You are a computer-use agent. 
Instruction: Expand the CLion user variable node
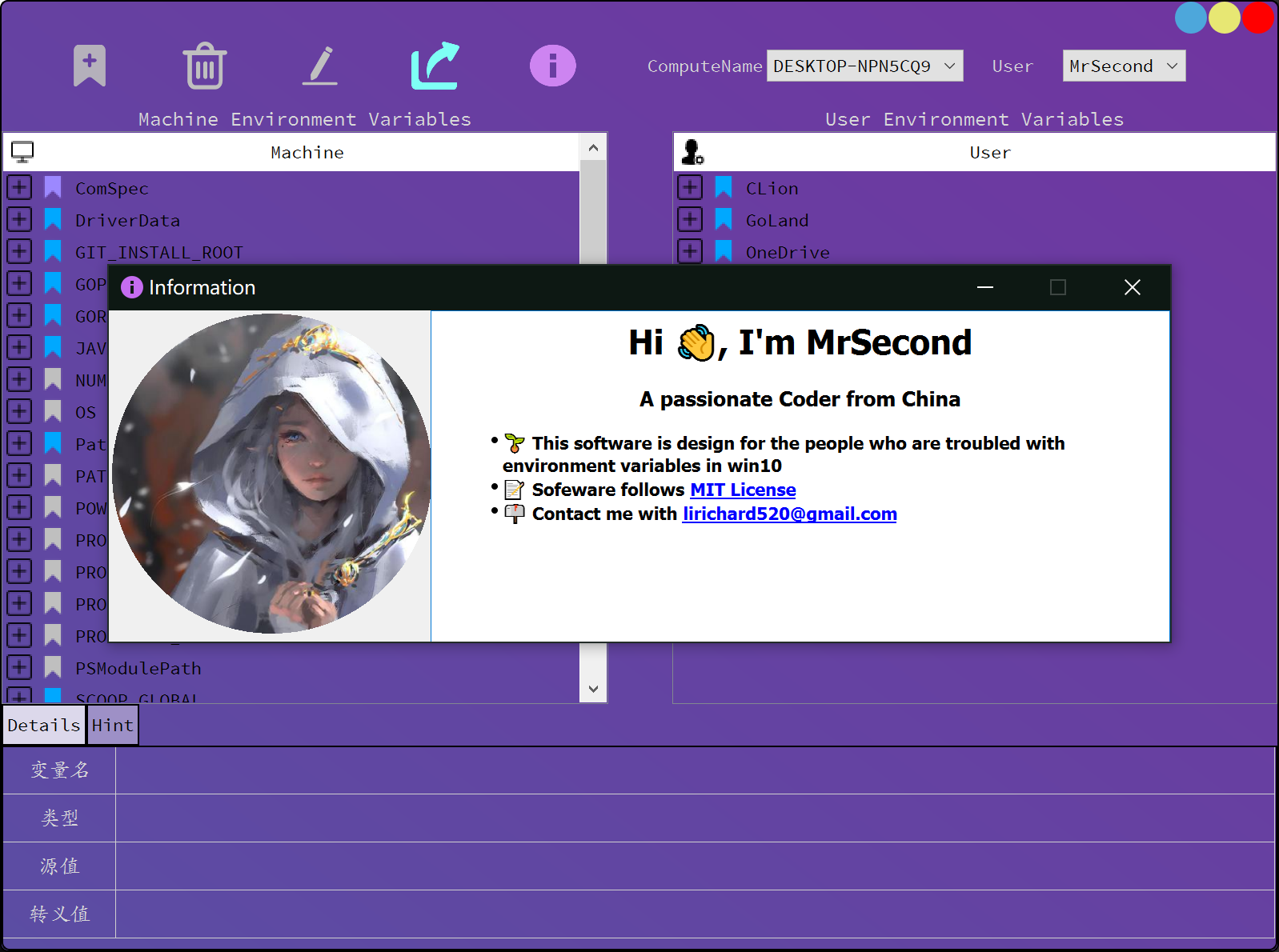coord(690,187)
